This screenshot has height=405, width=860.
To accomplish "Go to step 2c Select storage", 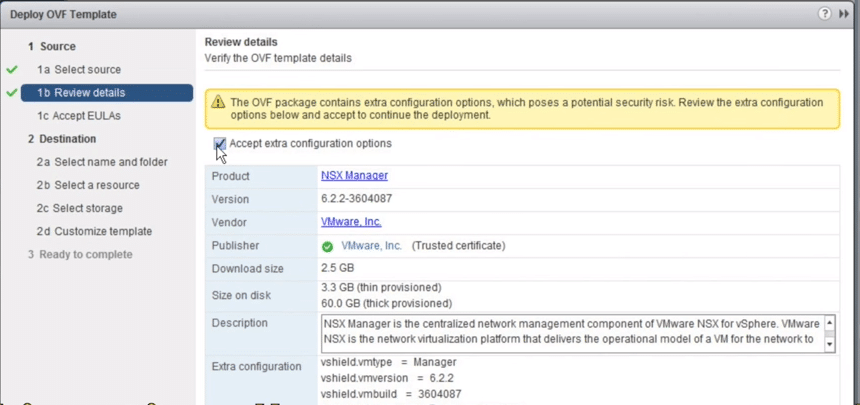I will pyautogui.click(x=80, y=208).
